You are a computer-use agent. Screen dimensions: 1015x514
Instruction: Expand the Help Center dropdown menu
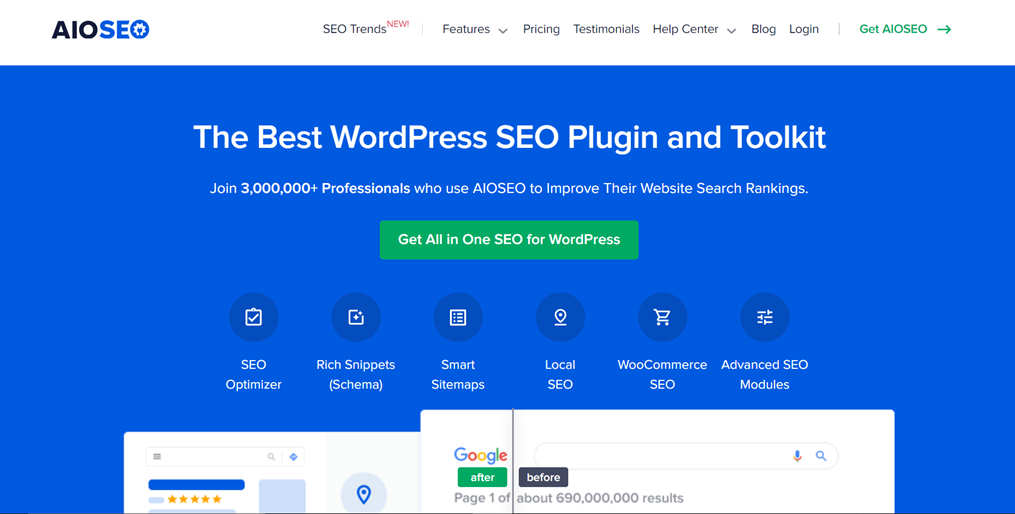pyautogui.click(x=694, y=30)
